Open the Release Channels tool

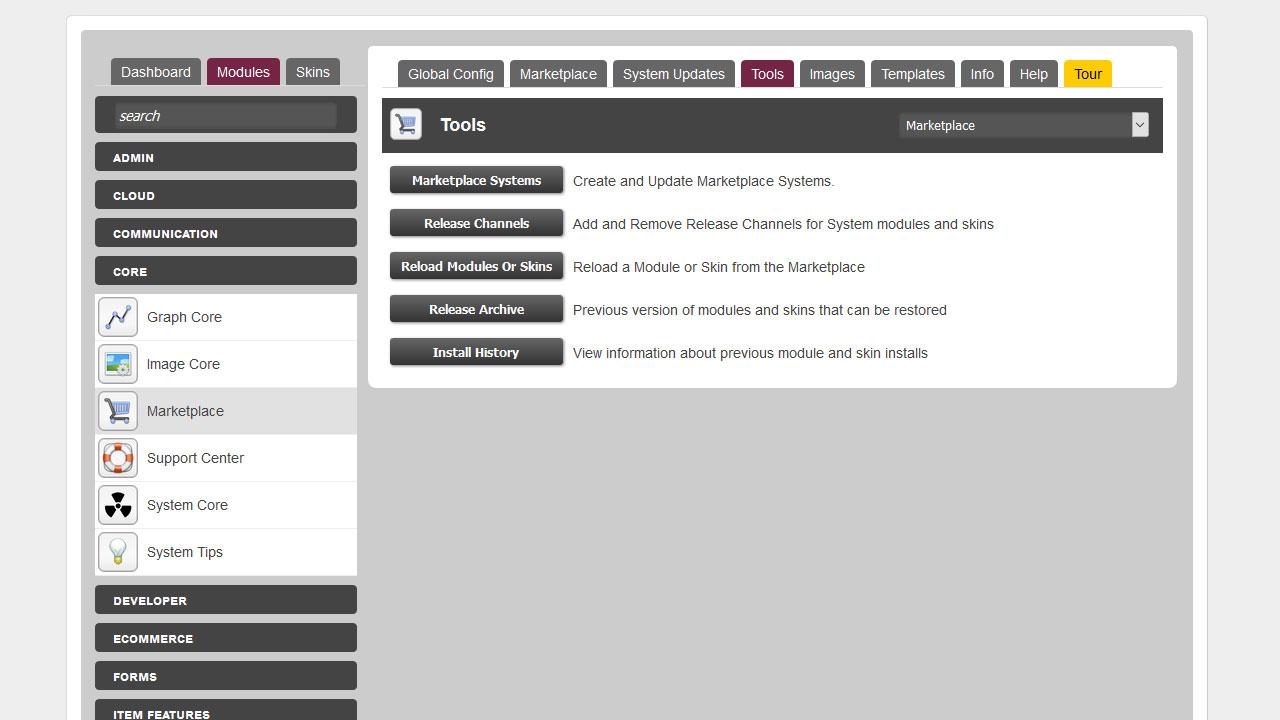point(477,223)
